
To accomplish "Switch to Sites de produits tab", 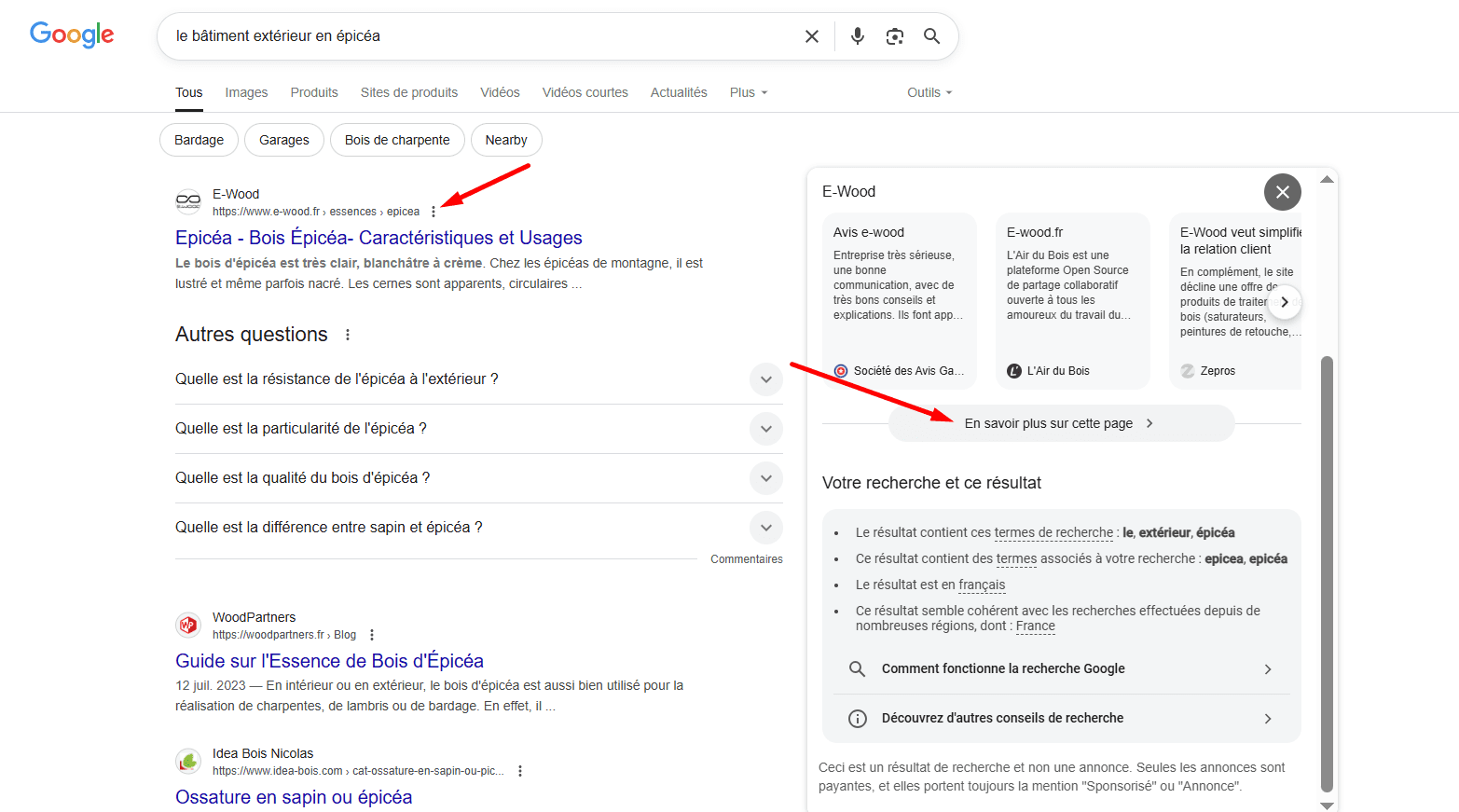I will coord(409,92).
